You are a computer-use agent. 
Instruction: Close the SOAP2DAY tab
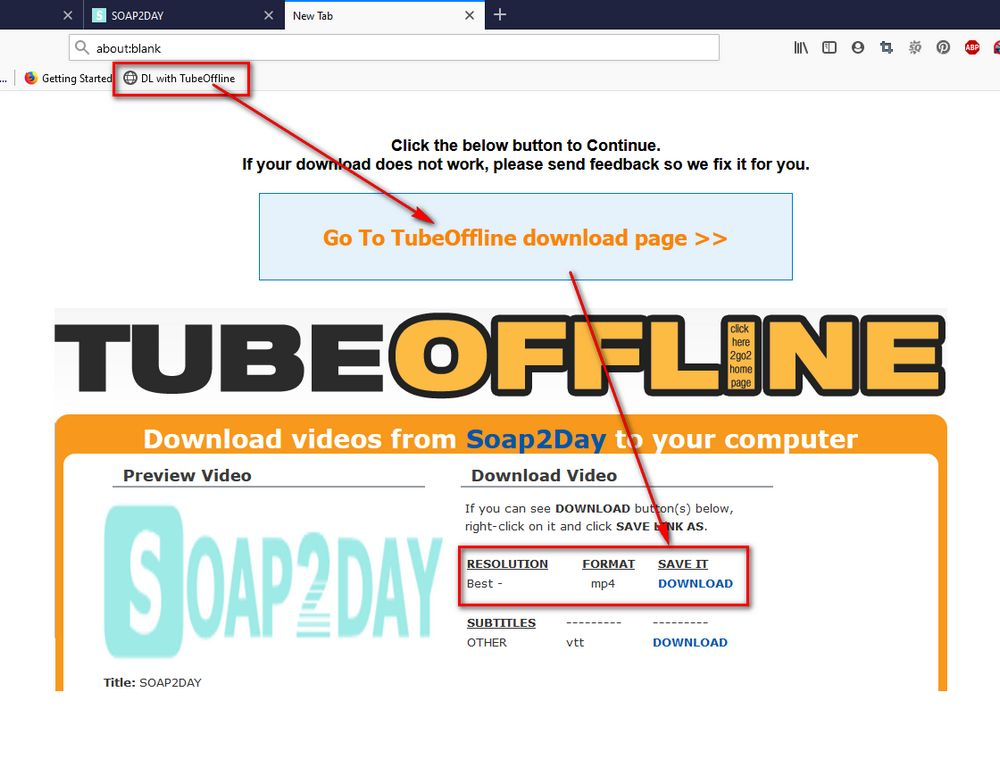268,15
